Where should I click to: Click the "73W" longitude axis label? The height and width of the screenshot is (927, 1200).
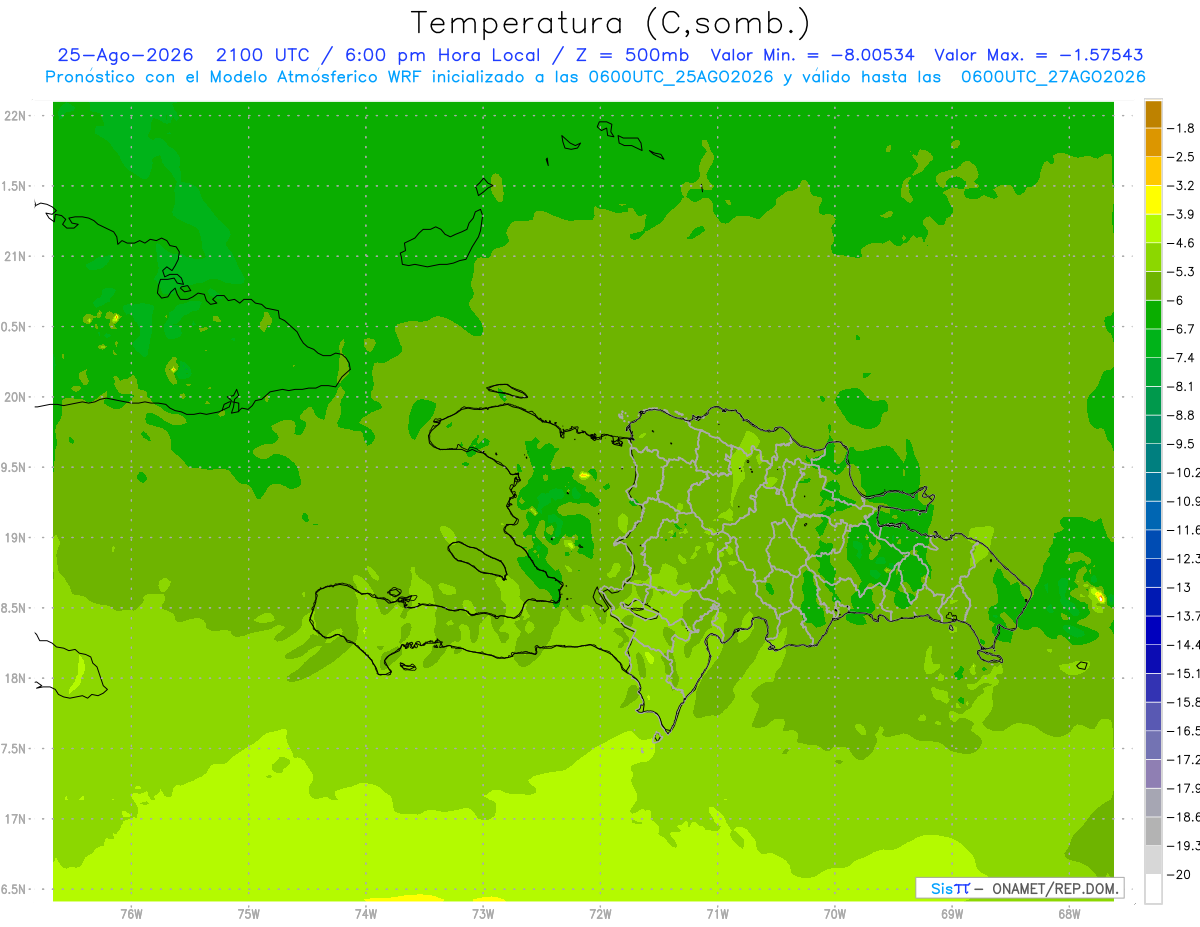[483, 913]
